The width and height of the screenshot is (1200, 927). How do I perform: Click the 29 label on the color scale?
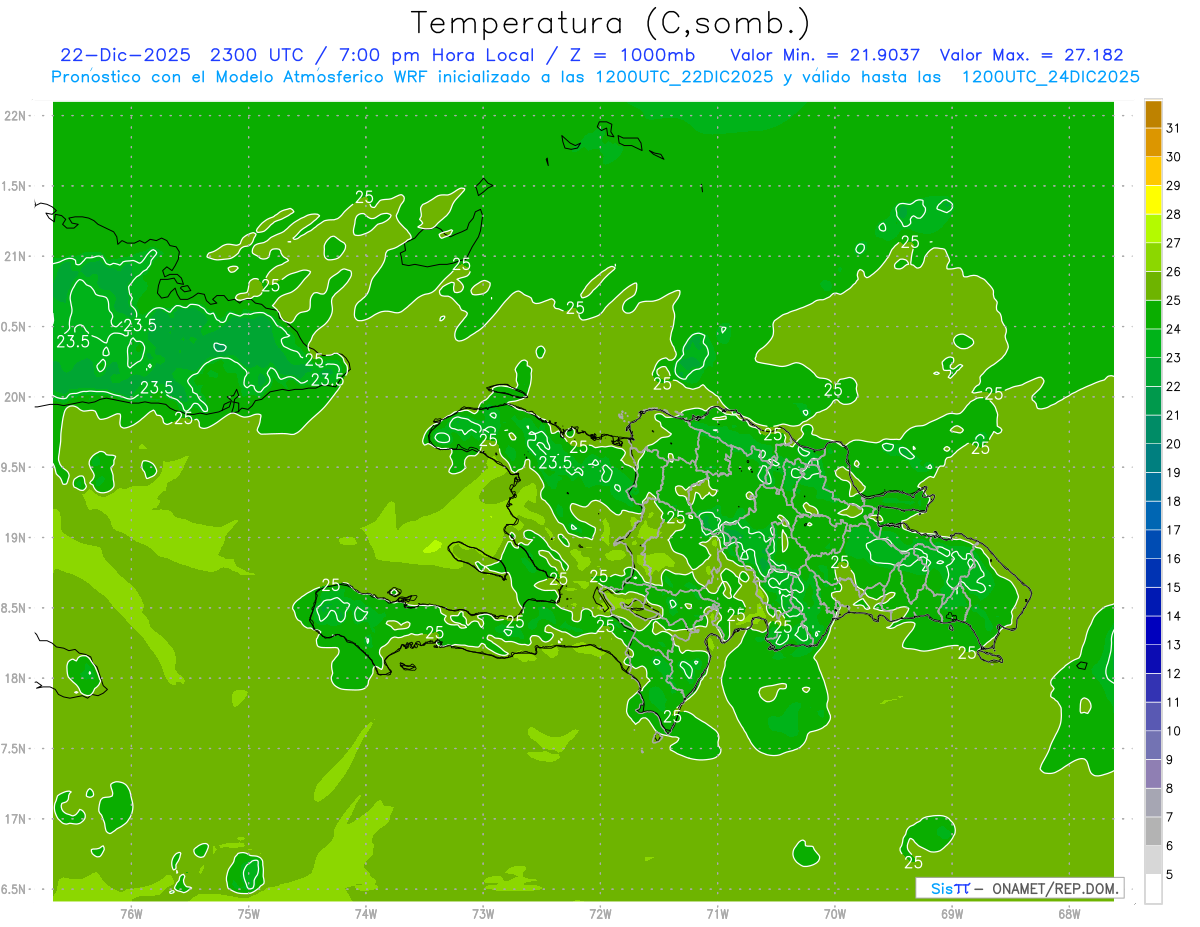click(1173, 186)
